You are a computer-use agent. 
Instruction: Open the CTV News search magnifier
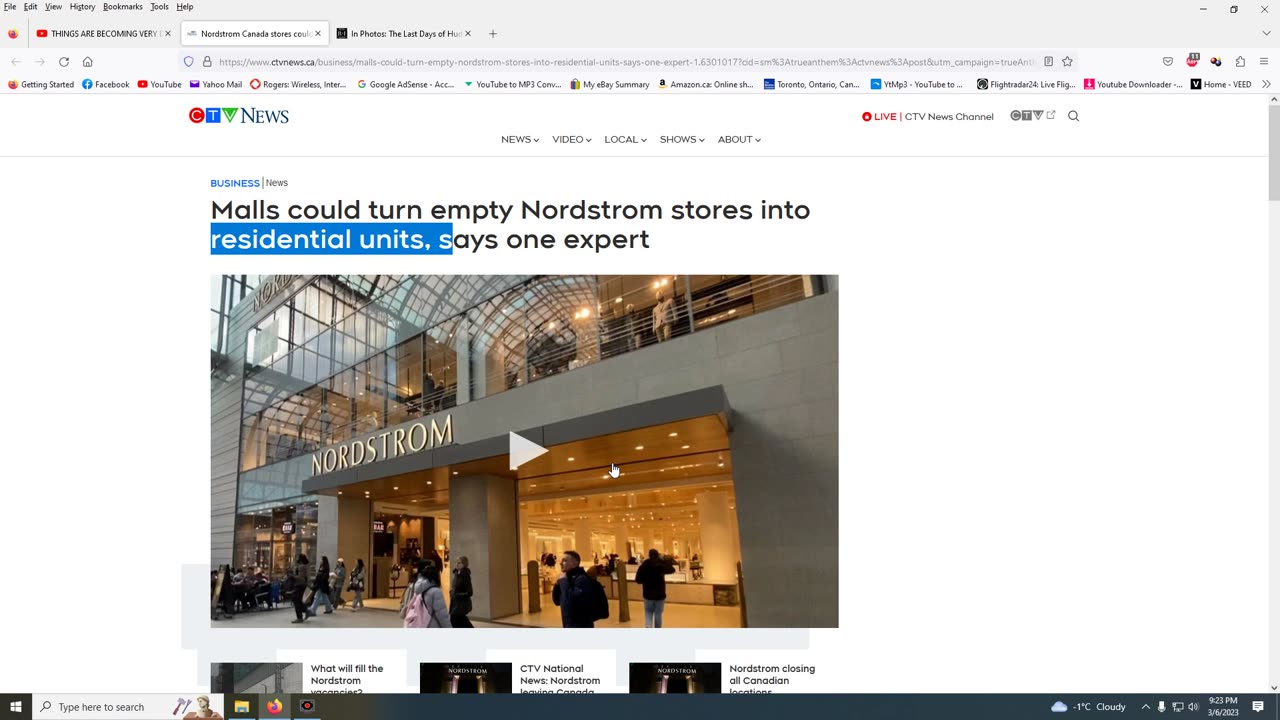[x=1073, y=116]
